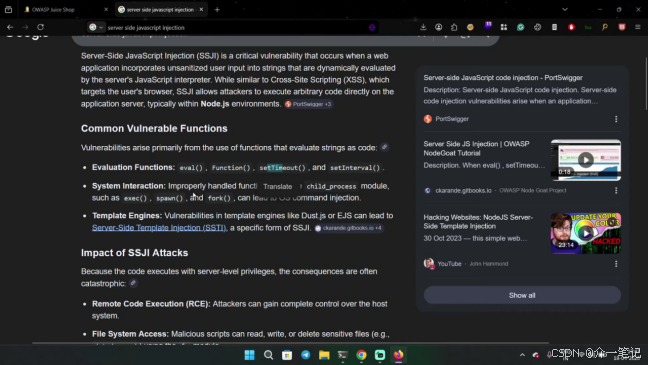Play the NodeGoat tutorial video thumbnail
The width and height of the screenshot is (648, 365).
tap(586, 160)
